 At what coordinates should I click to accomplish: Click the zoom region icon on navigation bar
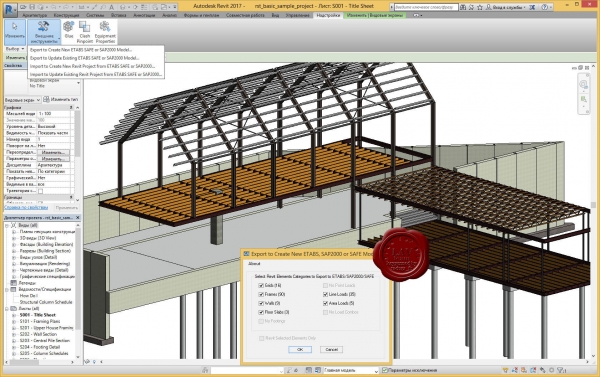pyautogui.click(x=584, y=99)
